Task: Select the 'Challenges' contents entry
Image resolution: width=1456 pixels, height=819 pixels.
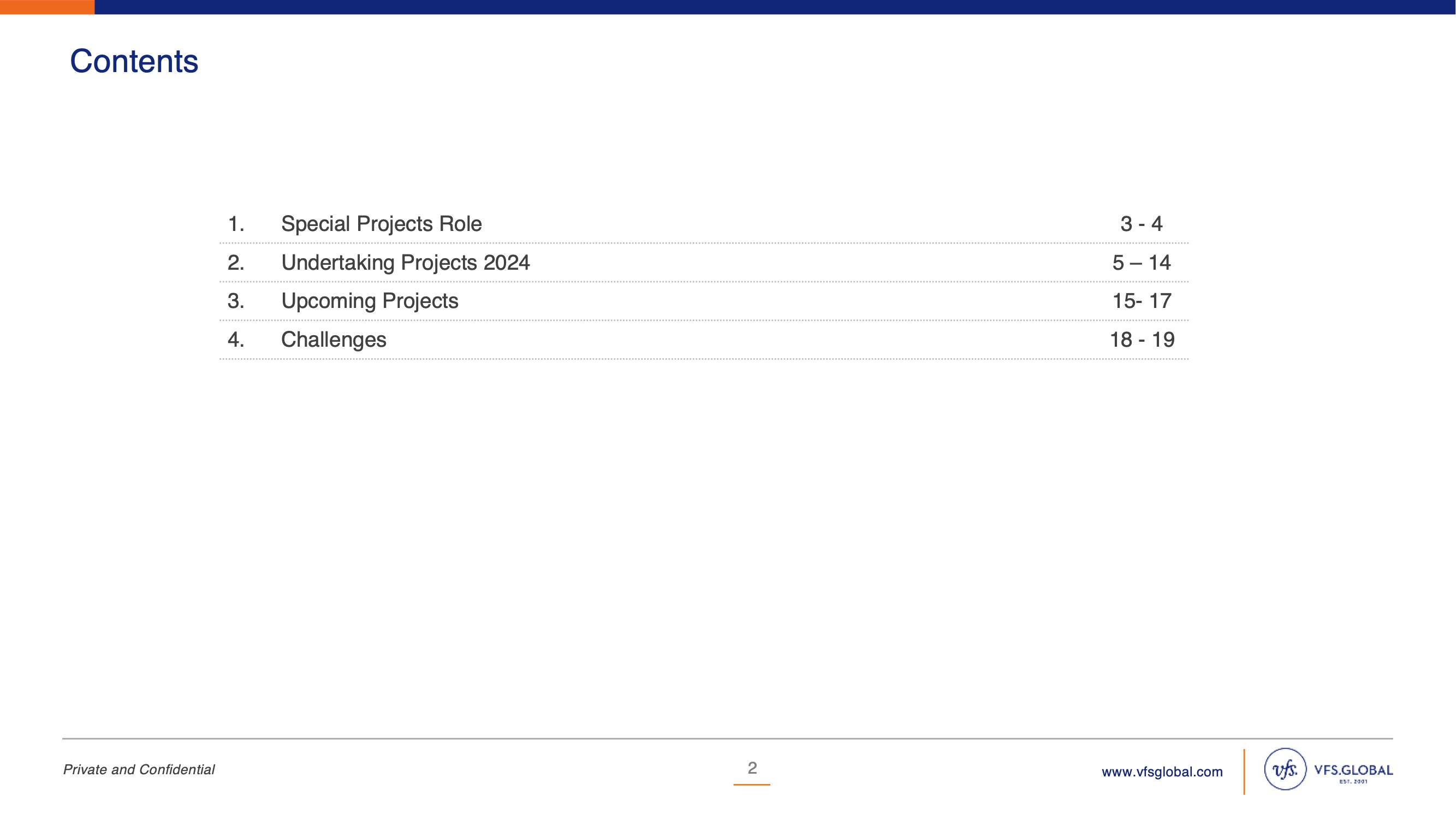Action: pyautogui.click(x=334, y=340)
